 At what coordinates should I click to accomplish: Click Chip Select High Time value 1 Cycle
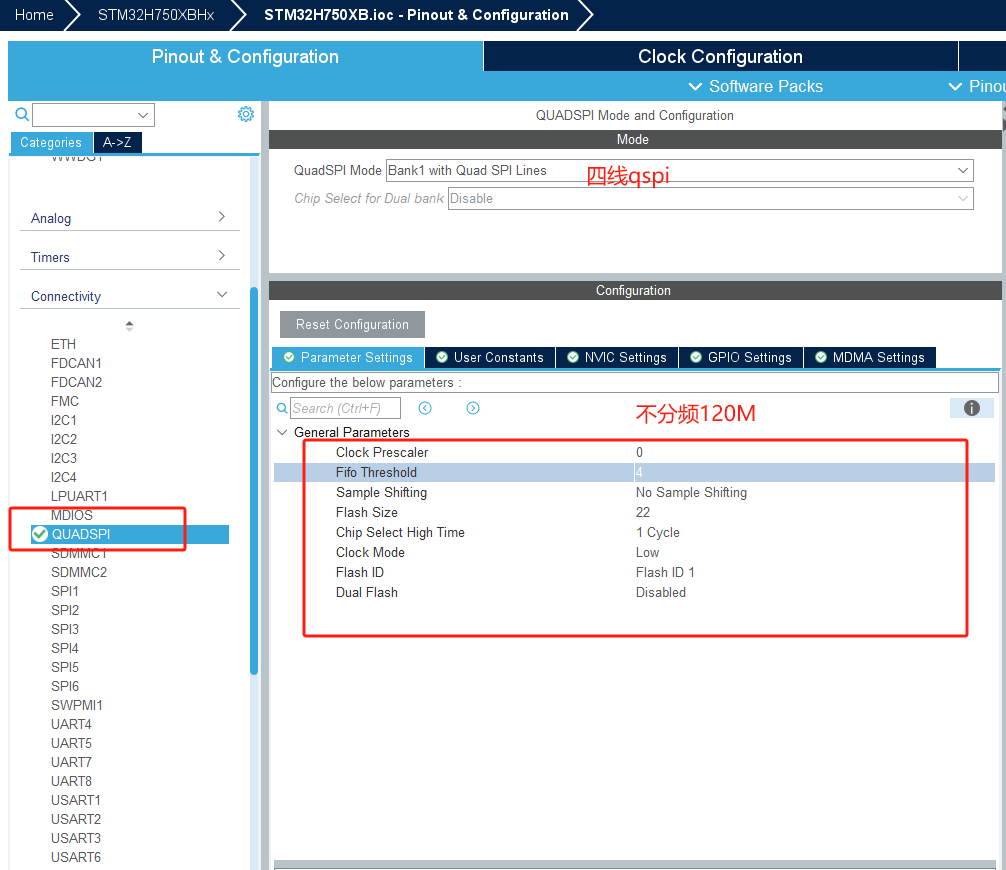658,533
